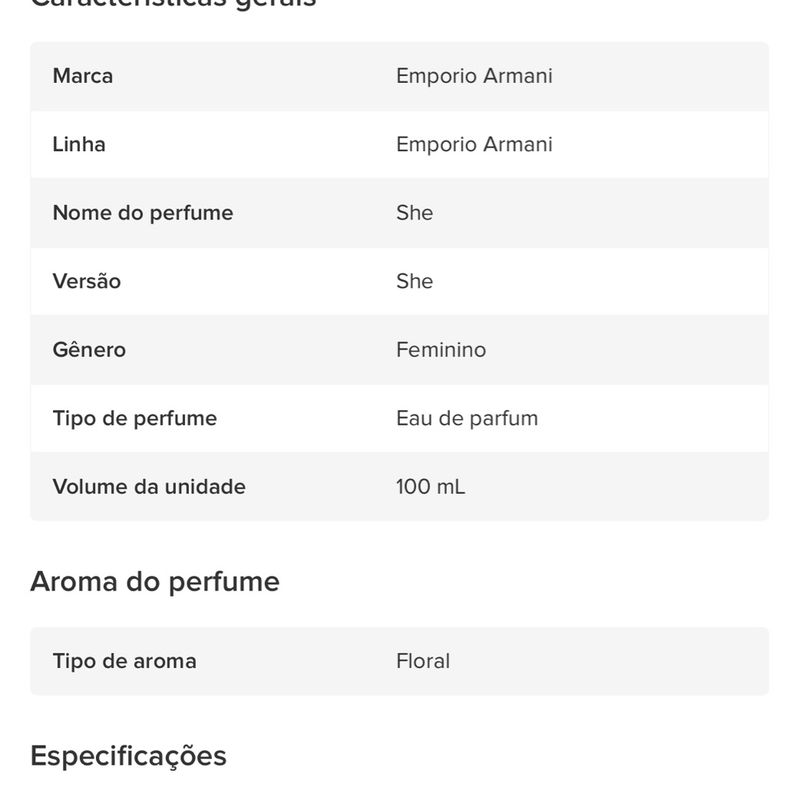Click the Especificações section heading
This screenshot has height=800, width=800.
129,756
